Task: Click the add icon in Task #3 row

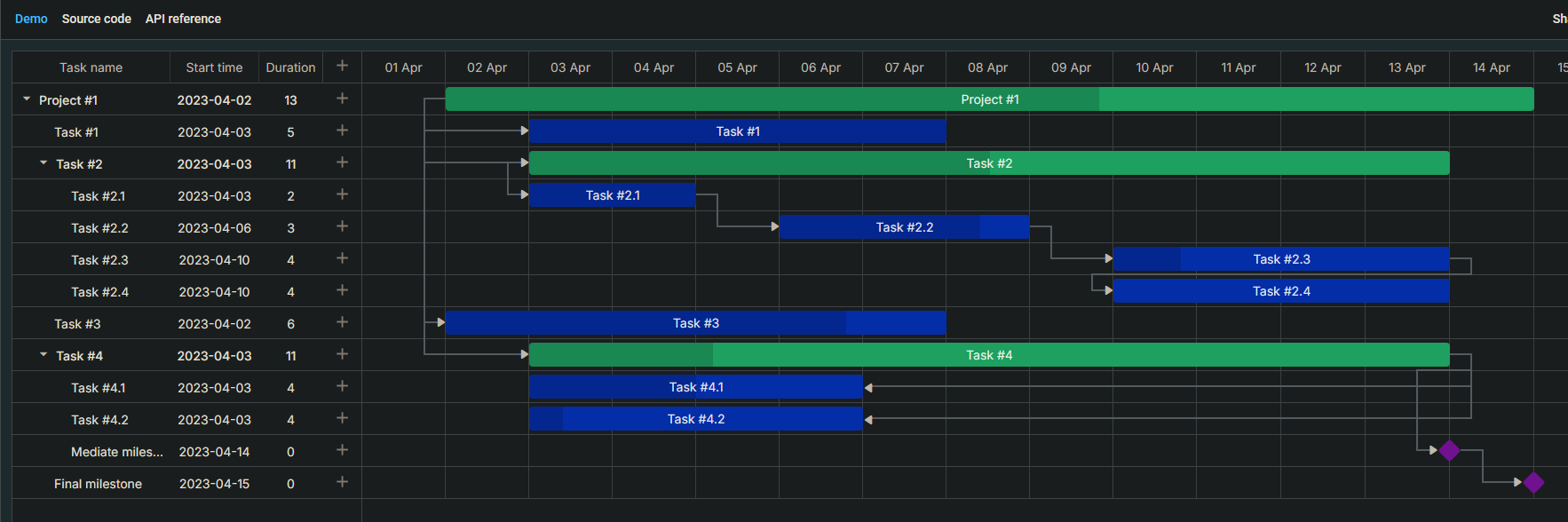Action: coord(342,322)
